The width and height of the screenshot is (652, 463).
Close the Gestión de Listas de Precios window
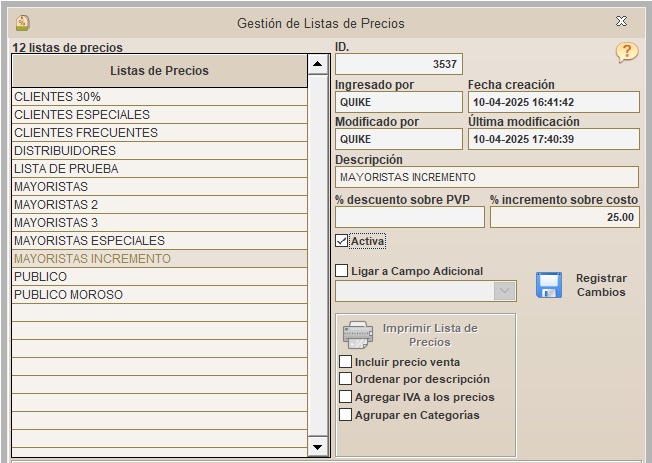(621, 21)
